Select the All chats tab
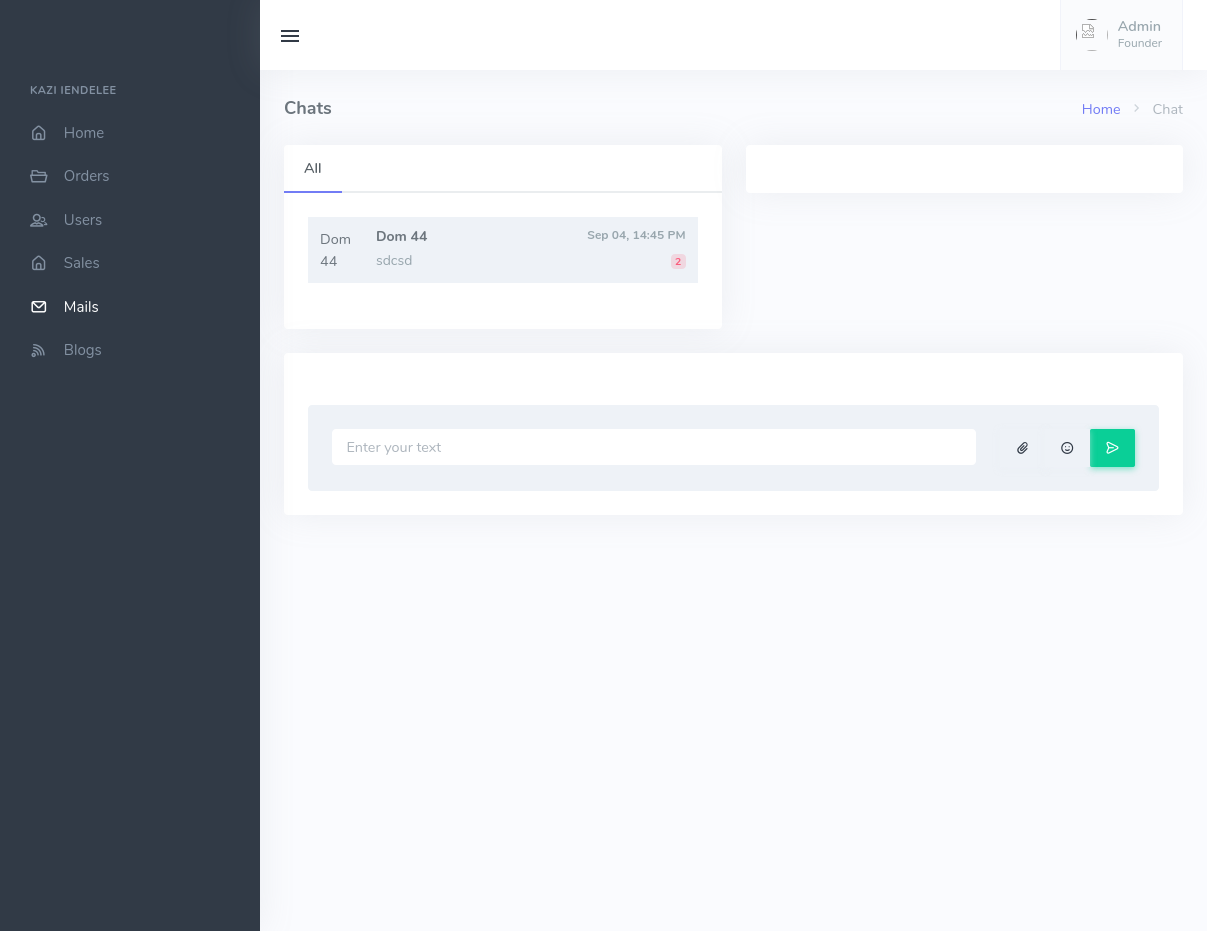Screen dimensions: 1207x931 313,168
